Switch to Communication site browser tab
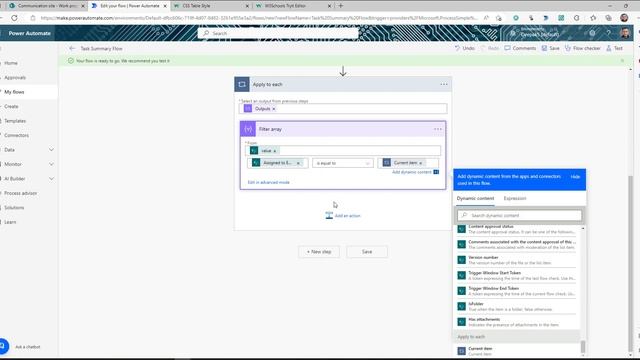 (46, 6)
